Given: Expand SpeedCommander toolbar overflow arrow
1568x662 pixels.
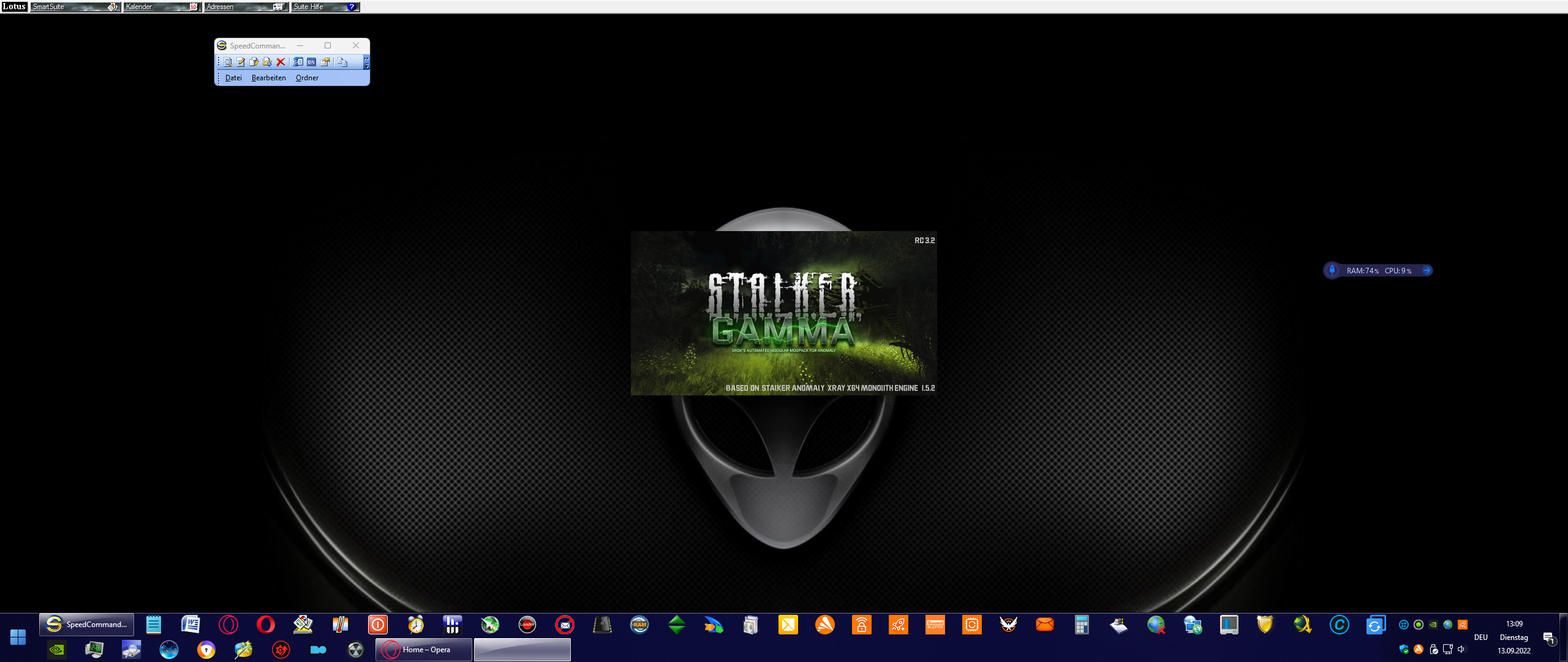Looking at the screenshot, I should 366,62.
